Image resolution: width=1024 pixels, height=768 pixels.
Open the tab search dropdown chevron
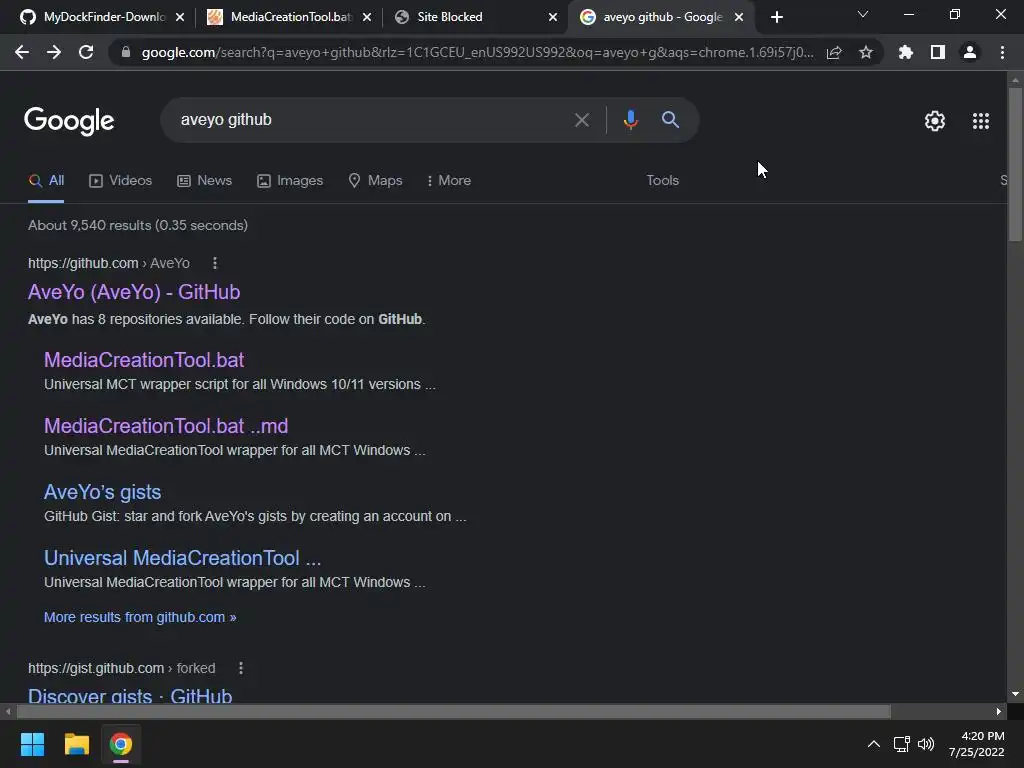(863, 14)
